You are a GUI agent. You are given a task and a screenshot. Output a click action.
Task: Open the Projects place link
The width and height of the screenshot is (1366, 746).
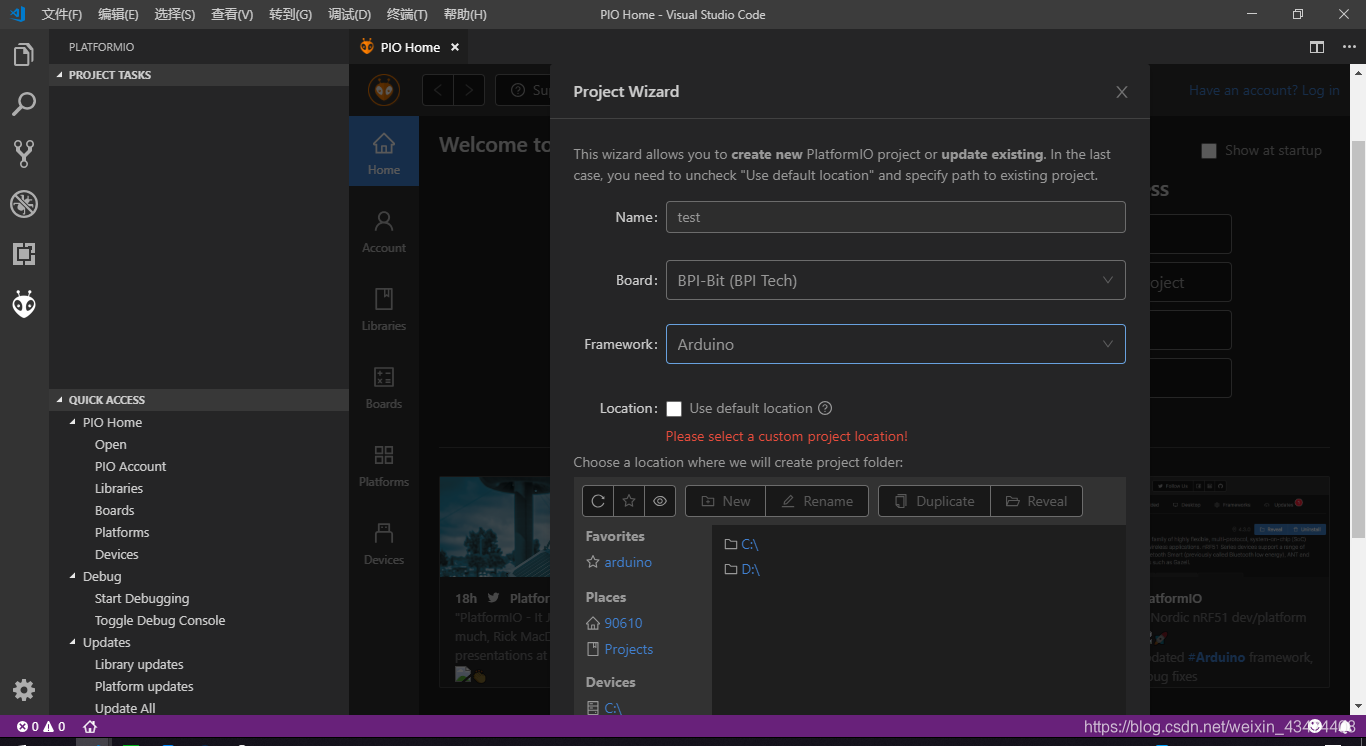(628, 649)
